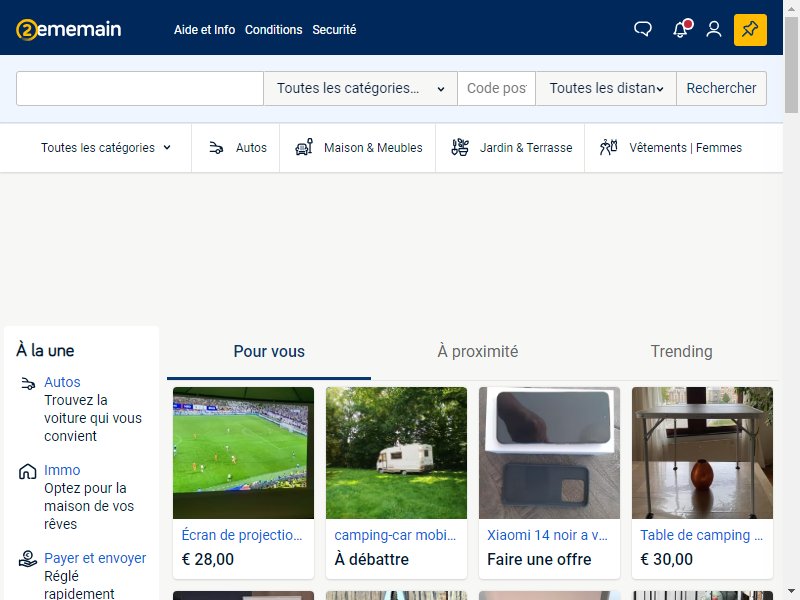800x600 pixels.
Task: Open the Conditions link in header
Action: 273,30
